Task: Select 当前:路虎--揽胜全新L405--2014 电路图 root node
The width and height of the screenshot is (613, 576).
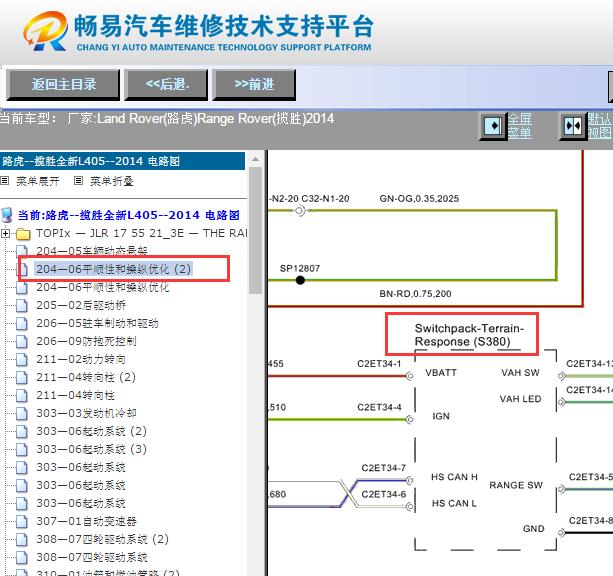Action: (x=129, y=215)
